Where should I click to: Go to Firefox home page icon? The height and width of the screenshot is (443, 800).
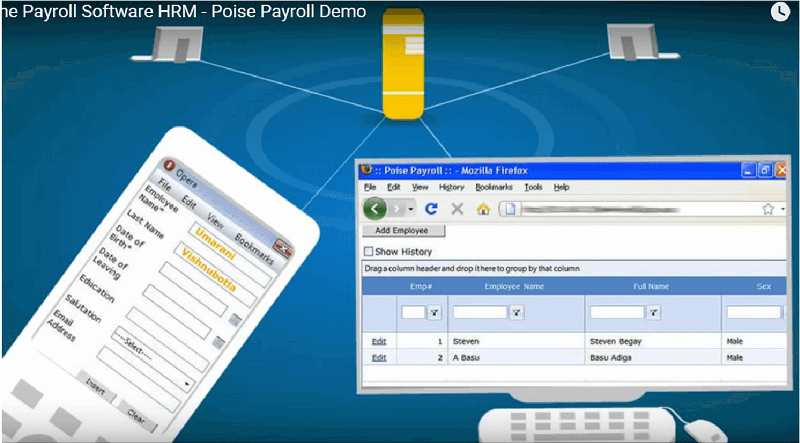[483, 208]
